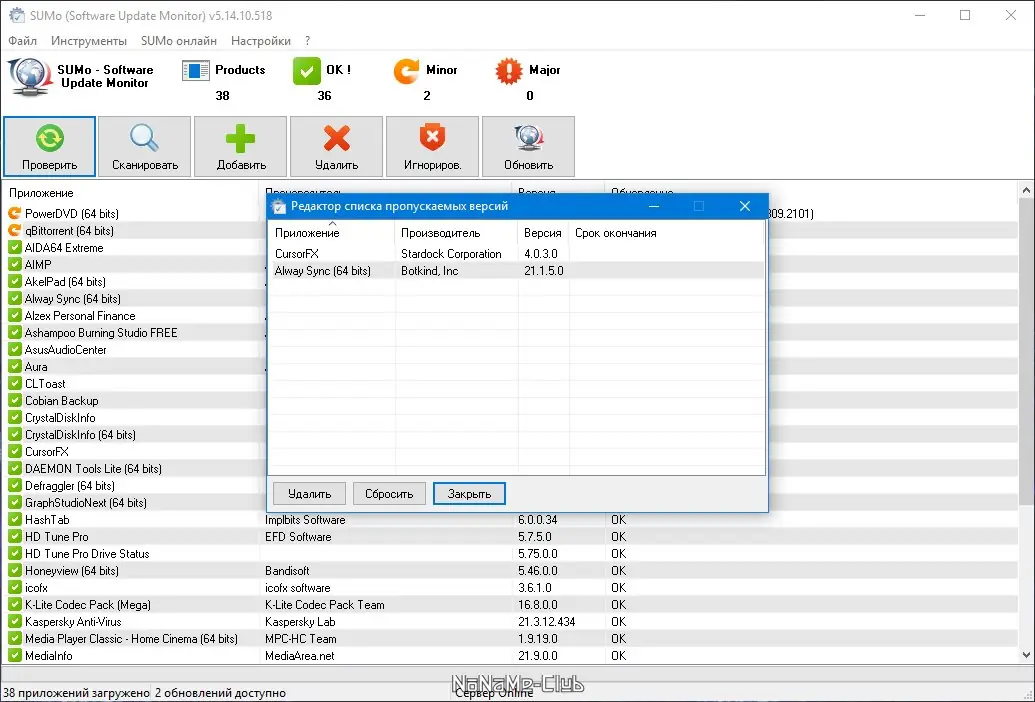Select the Проверить check toolbar icon
The height and width of the screenshot is (702, 1035).
[x=49, y=138]
